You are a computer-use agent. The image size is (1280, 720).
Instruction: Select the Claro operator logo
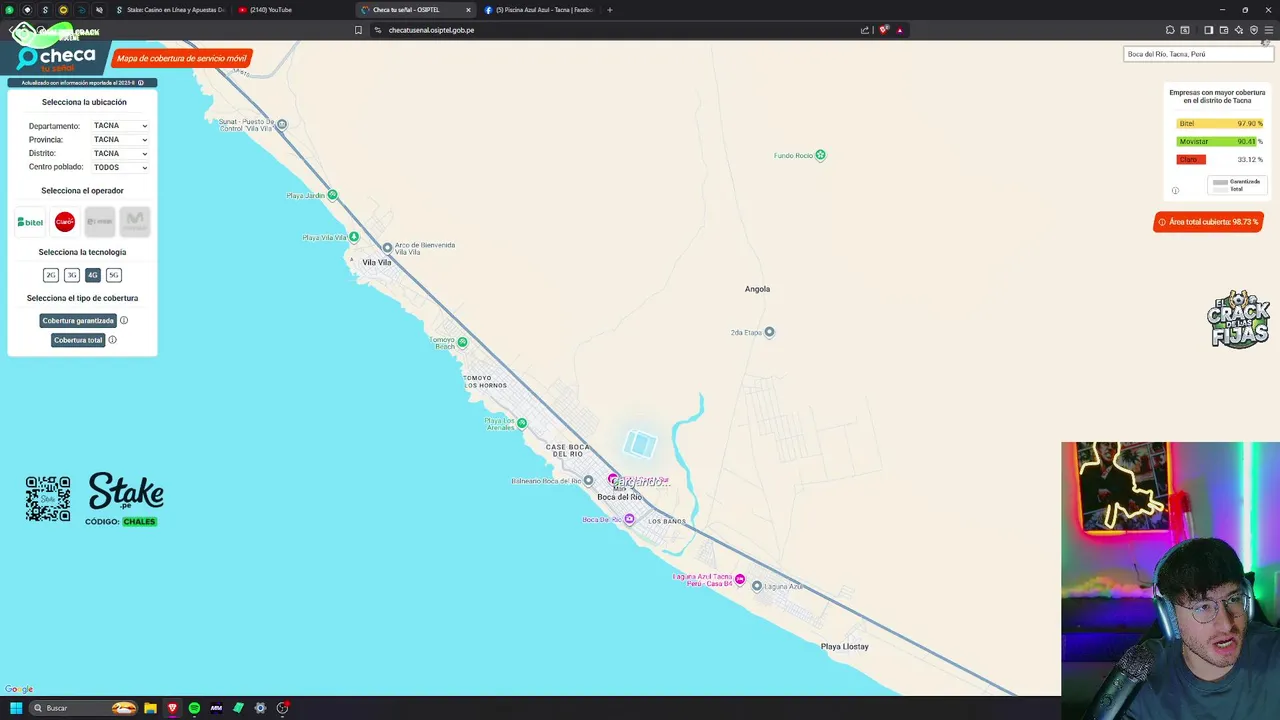click(65, 222)
